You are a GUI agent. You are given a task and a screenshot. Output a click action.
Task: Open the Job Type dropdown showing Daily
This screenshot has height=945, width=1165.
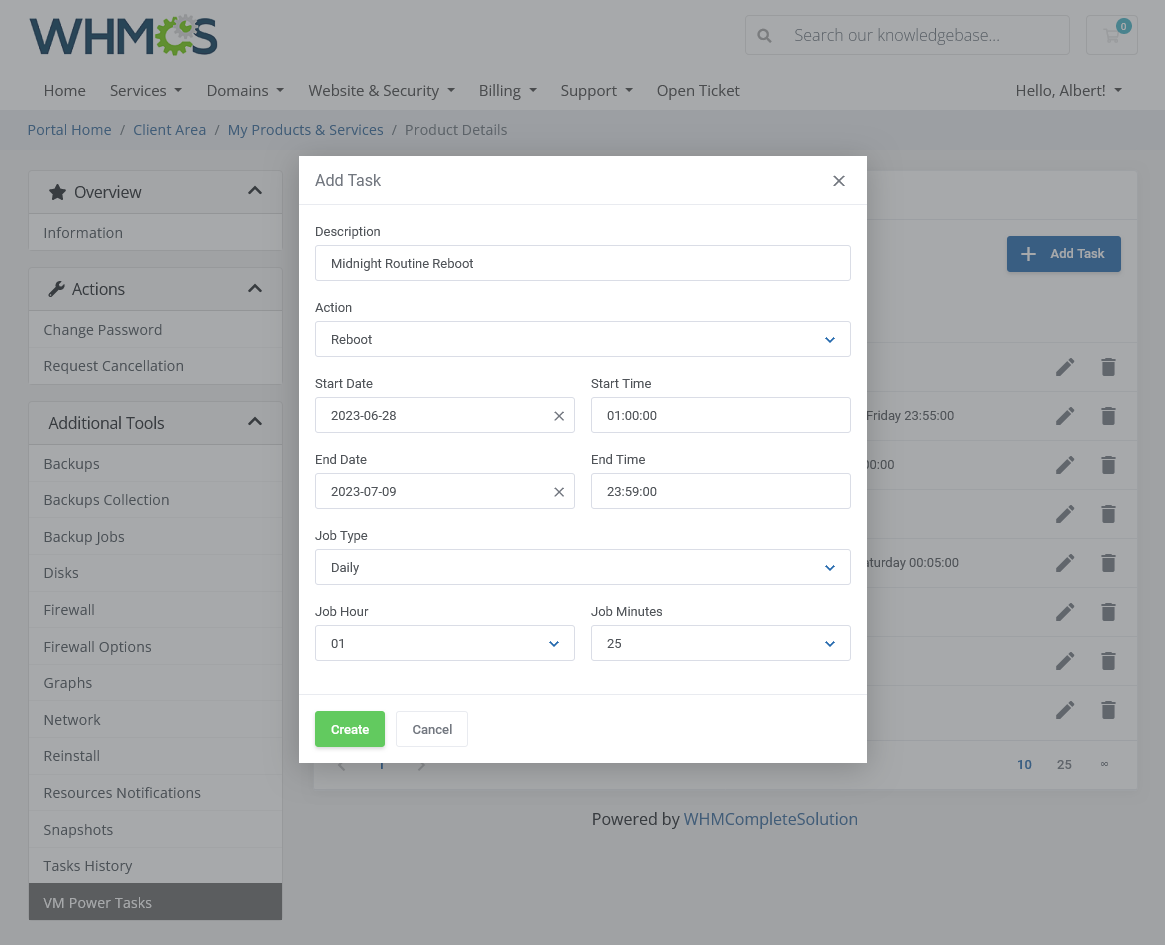coord(582,568)
